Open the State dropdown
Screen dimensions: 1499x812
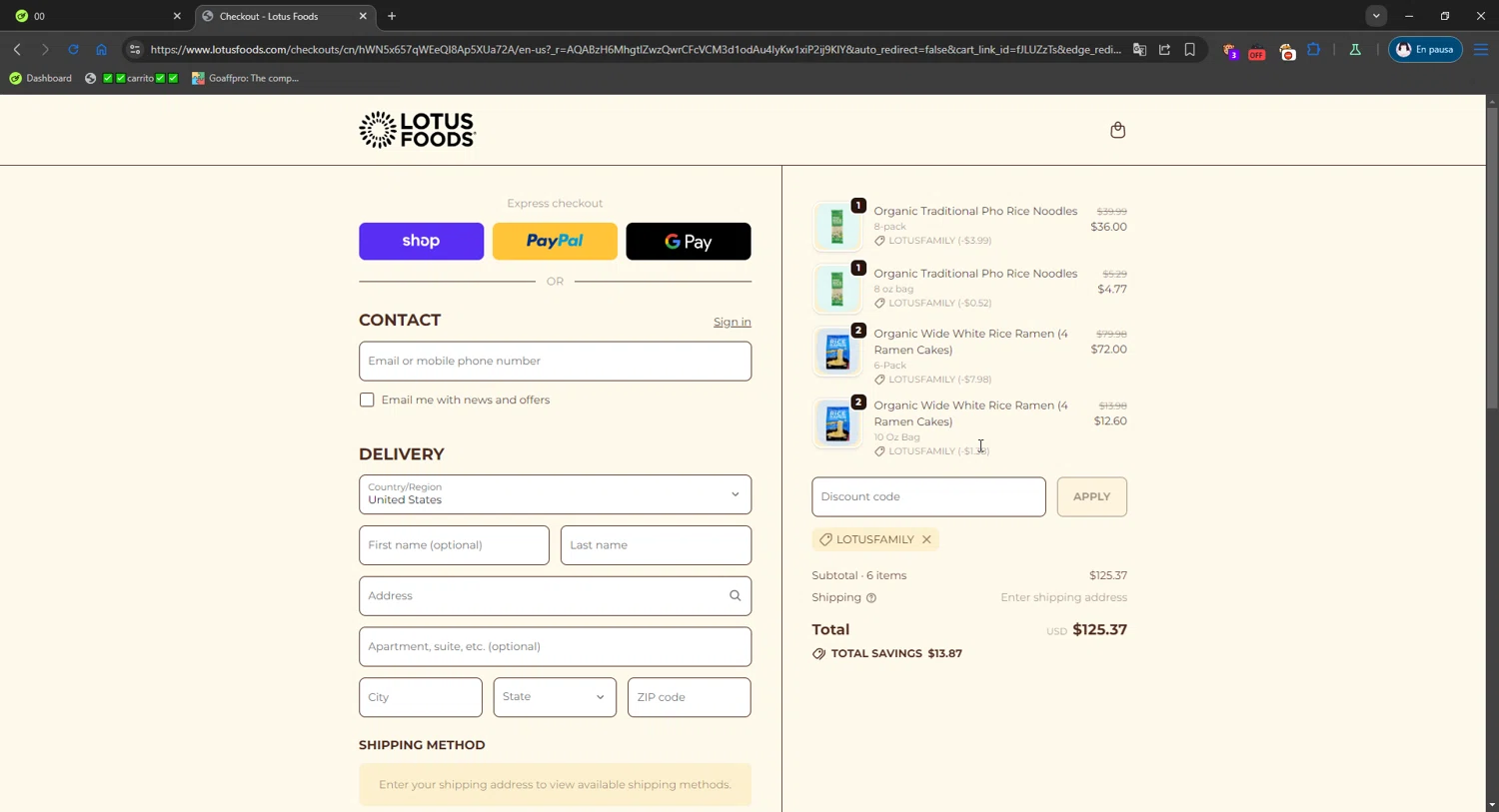[x=555, y=697]
